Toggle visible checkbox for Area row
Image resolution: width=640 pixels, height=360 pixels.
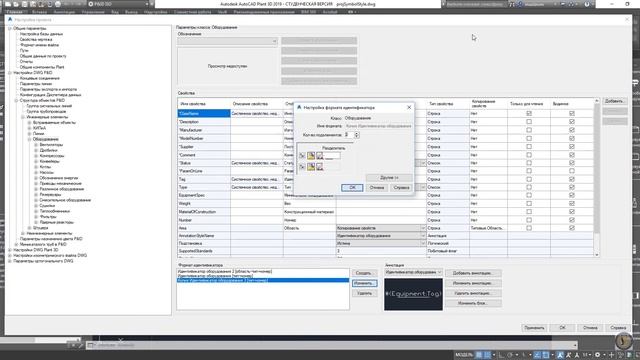point(572,228)
